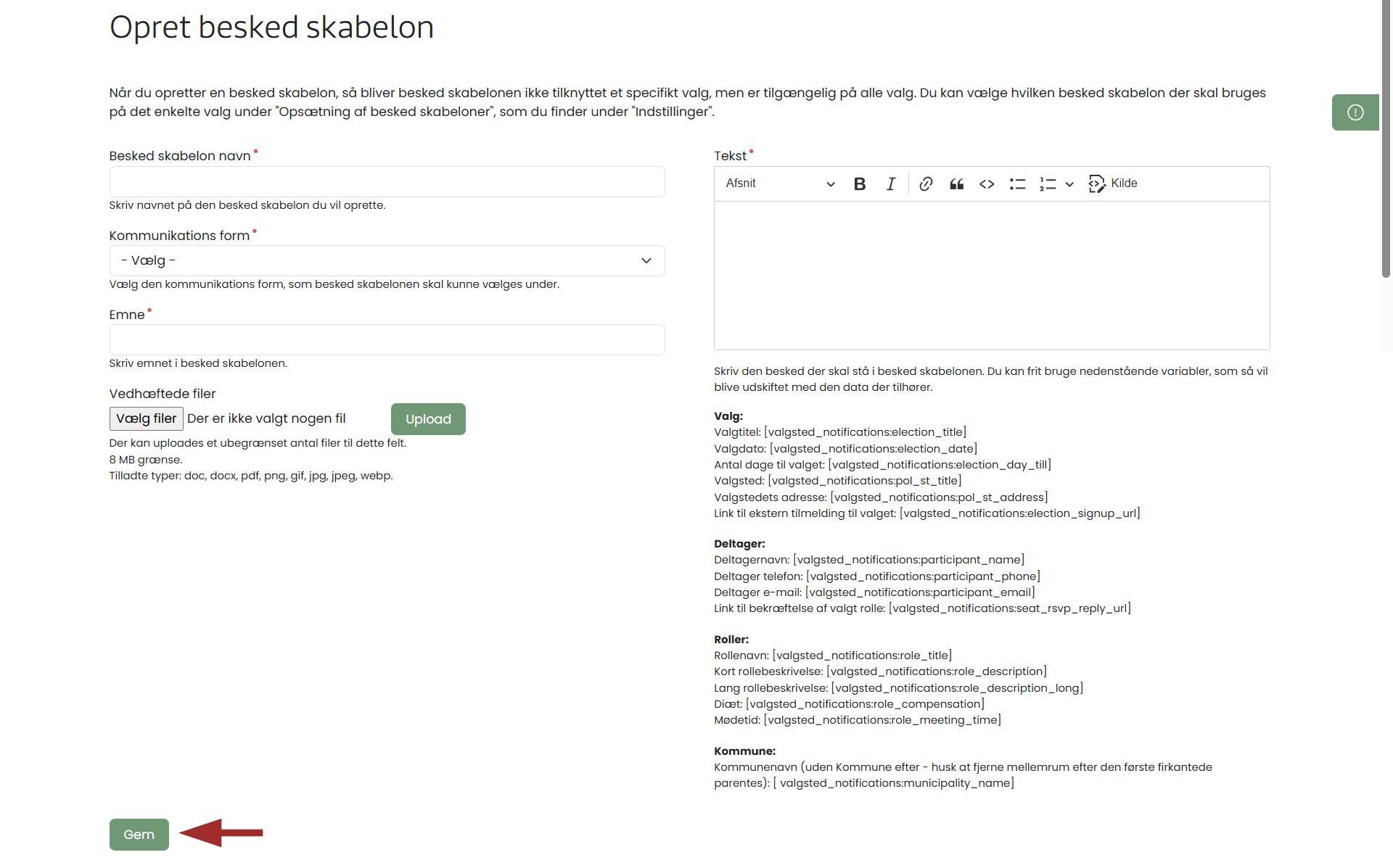
Task: Insert a block quote in the editor
Action: (x=956, y=184)
